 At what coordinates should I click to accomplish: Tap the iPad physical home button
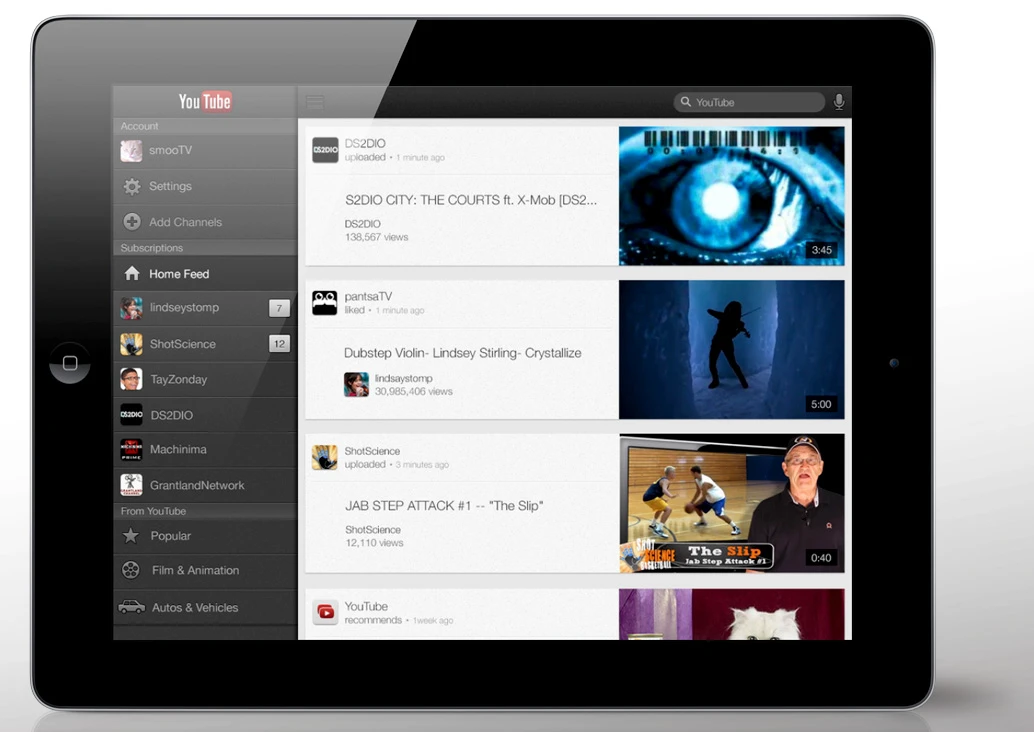(70, 363)
